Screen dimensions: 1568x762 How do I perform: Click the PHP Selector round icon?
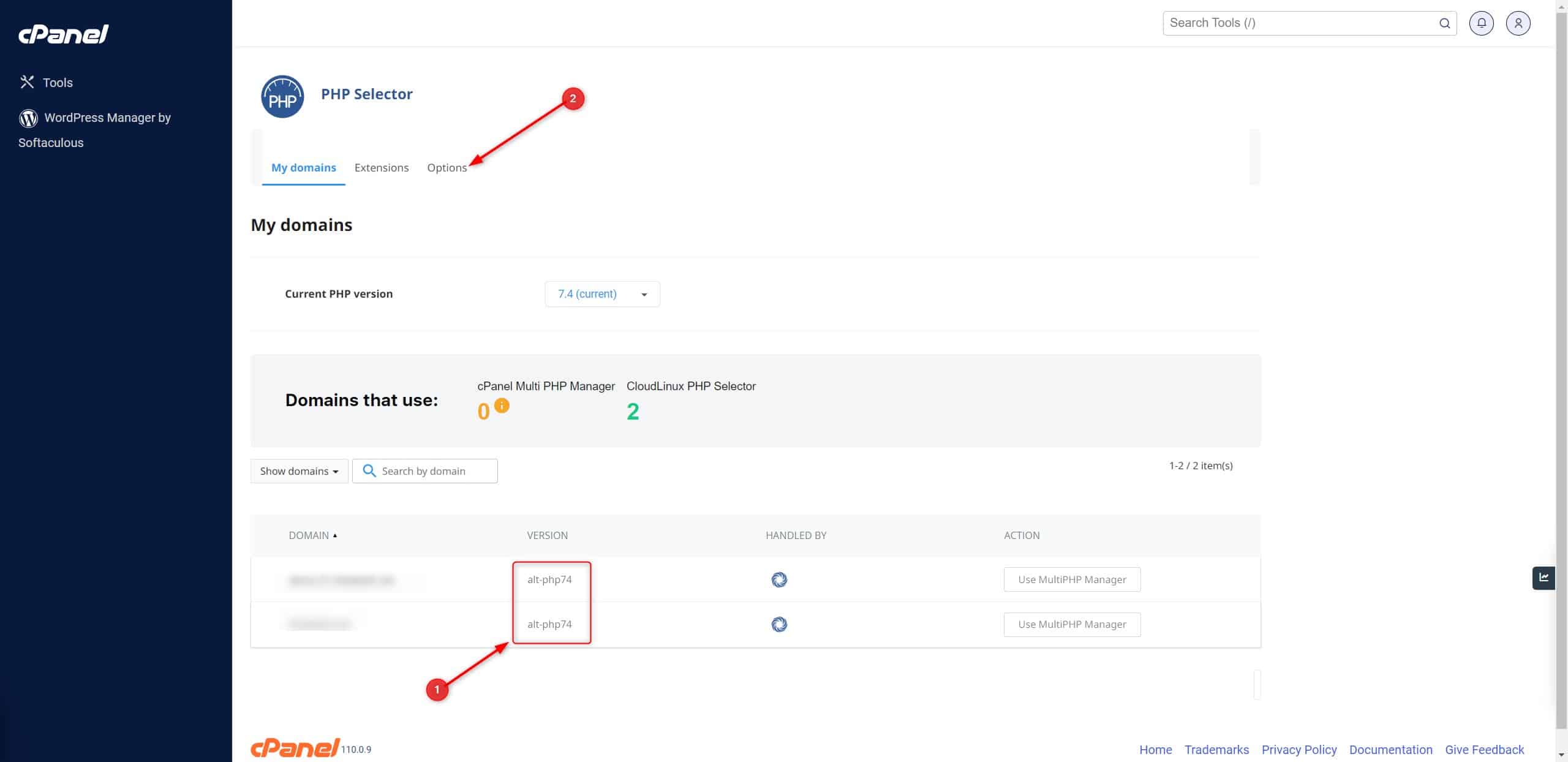coord(282,97)
